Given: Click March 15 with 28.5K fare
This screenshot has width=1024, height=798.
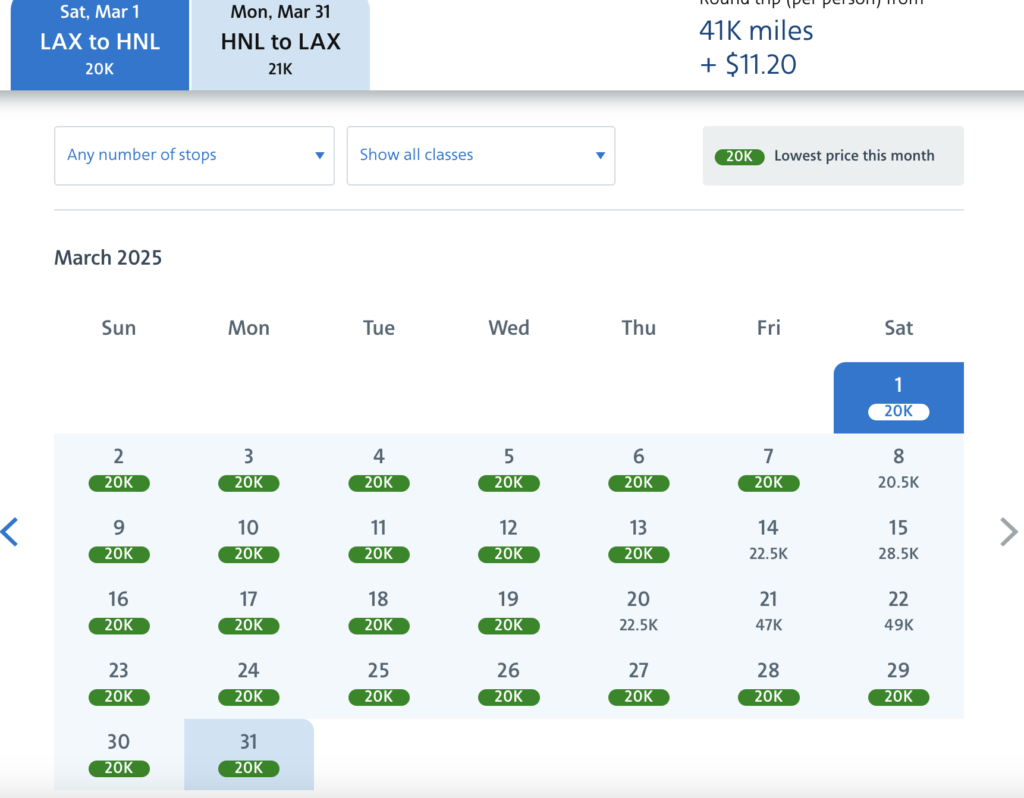Looking at the screenshot, I should (898, 540).
